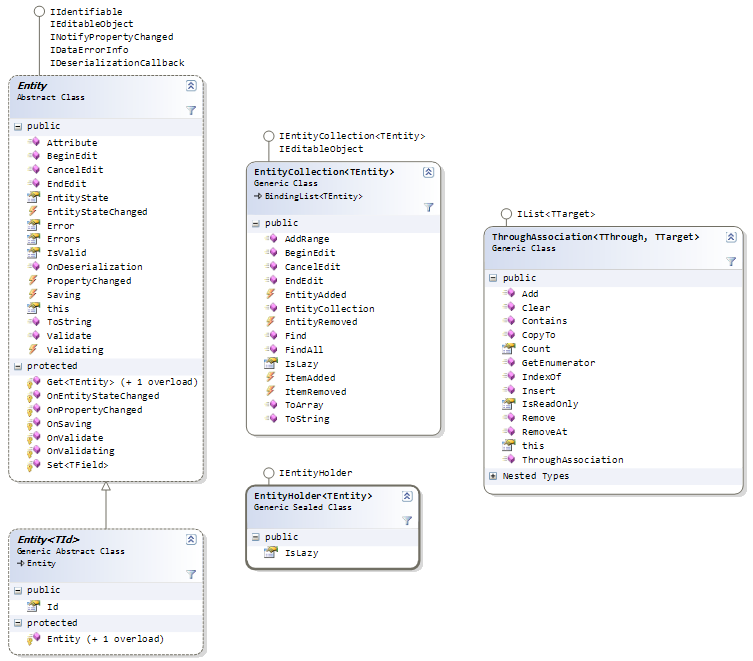Click the filter icon on ThroughAssociation class
The width and height of the screenshot is (753, 661).
click(x=730, y=261)
